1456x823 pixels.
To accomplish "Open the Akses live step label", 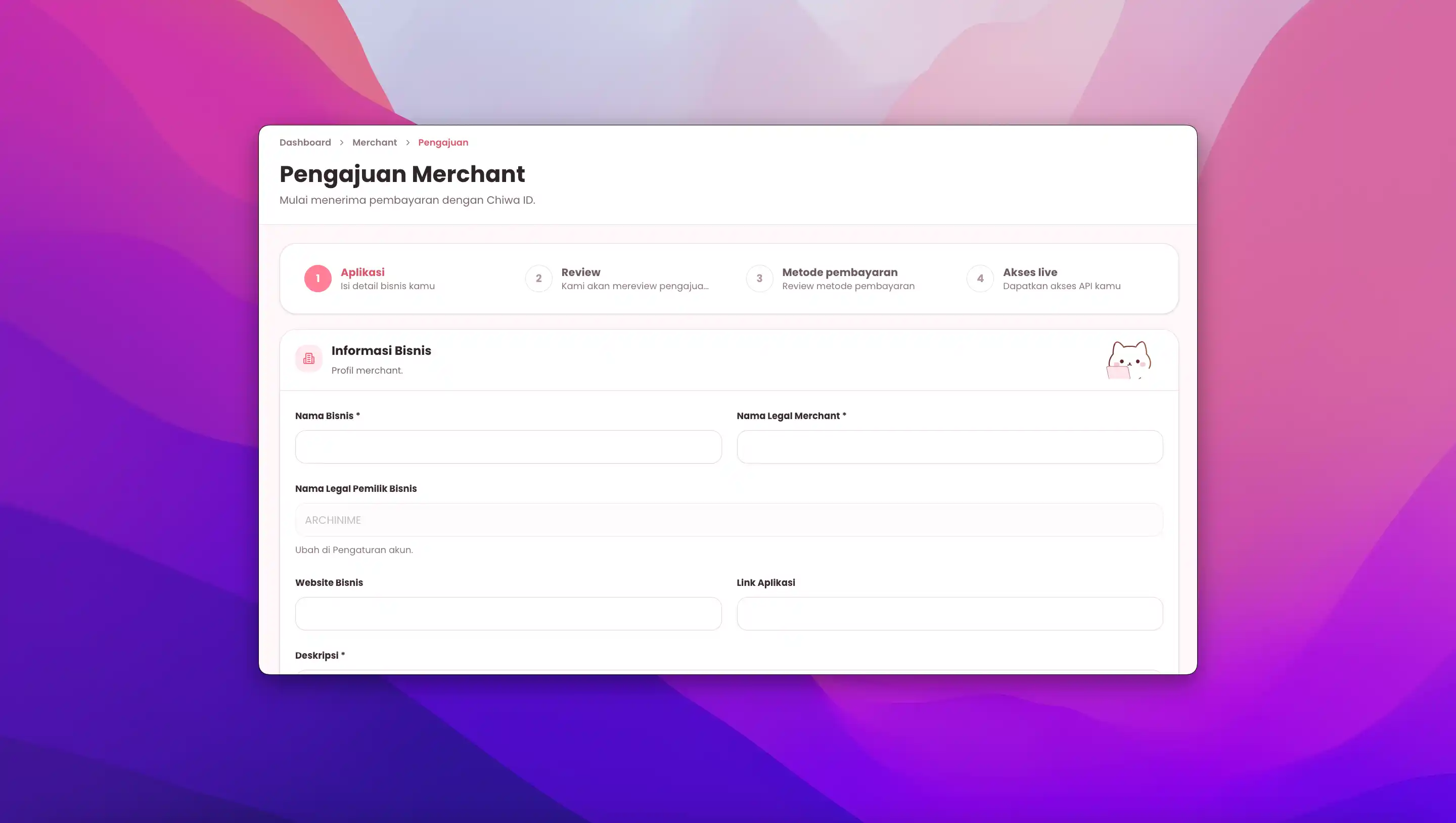I will [1030, 272].
